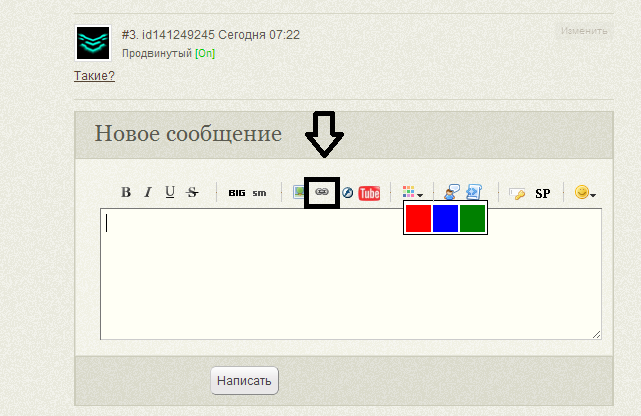Image resolution: width=641 pixels, height=416 pixels.
Task: Apply underline formatting with U icon
Action: (170, 192)
